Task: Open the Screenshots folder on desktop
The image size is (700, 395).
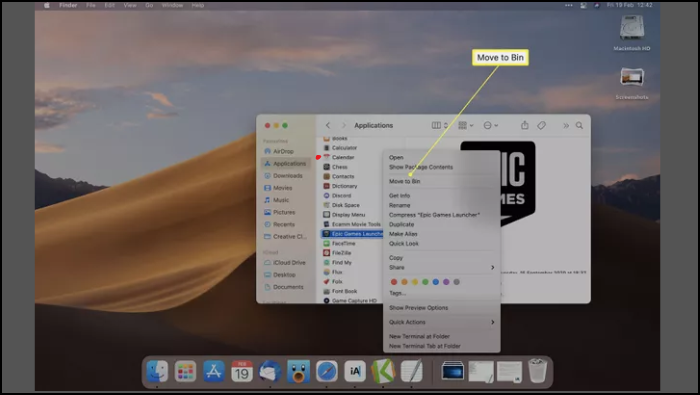Action: pyautogui.click(x=632, y=83)
